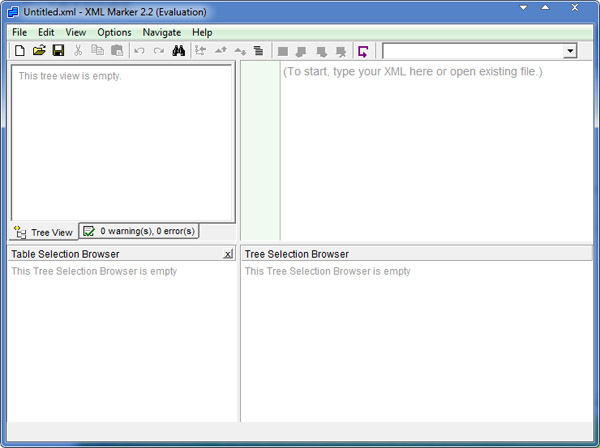Viewport: 600px width, 448px height.
Task: Click the window title 'Untitled.xml - XML Marker 2.2'
Action: (115, 12)
